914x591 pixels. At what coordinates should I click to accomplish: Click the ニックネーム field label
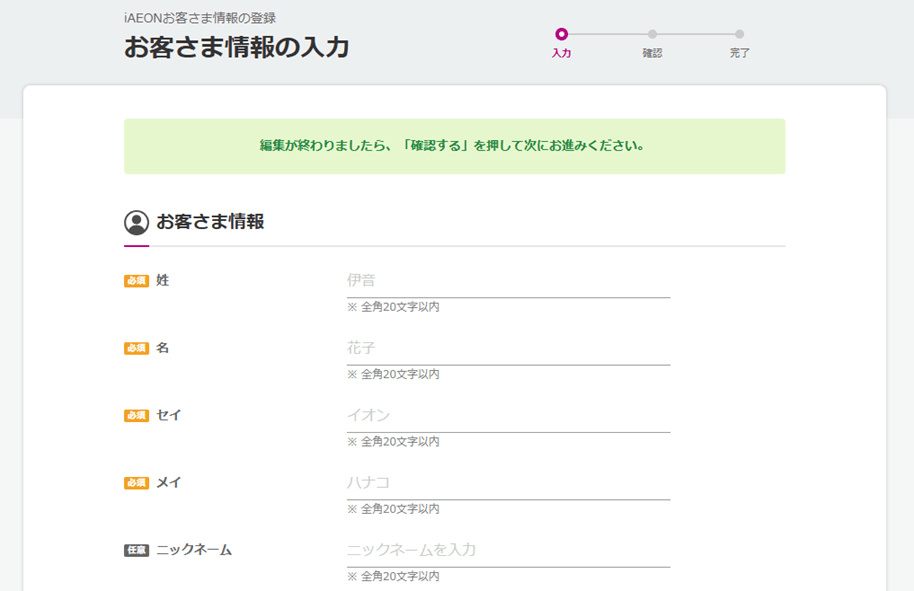pyautogui.click(x=194, y=550)
